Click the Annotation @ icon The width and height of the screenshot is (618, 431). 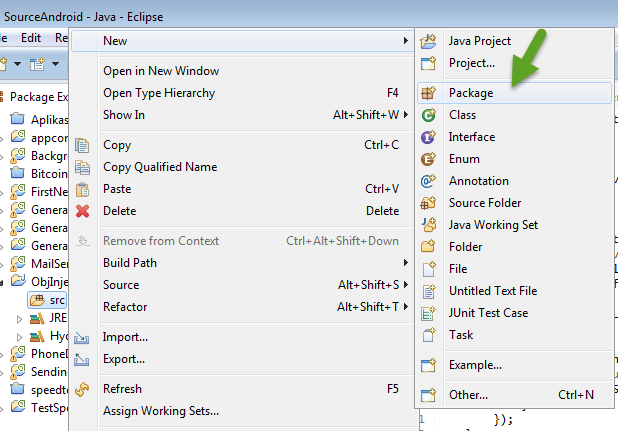[x=428, y=181]
